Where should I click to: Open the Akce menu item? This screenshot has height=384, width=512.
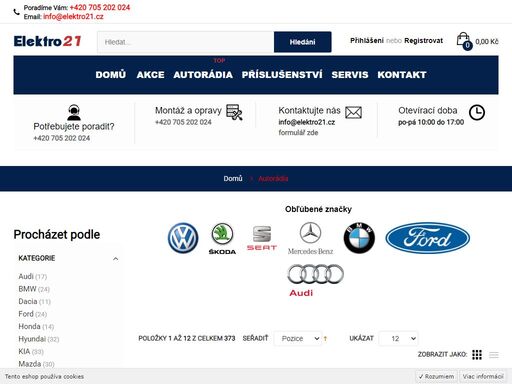pos(150,75)
